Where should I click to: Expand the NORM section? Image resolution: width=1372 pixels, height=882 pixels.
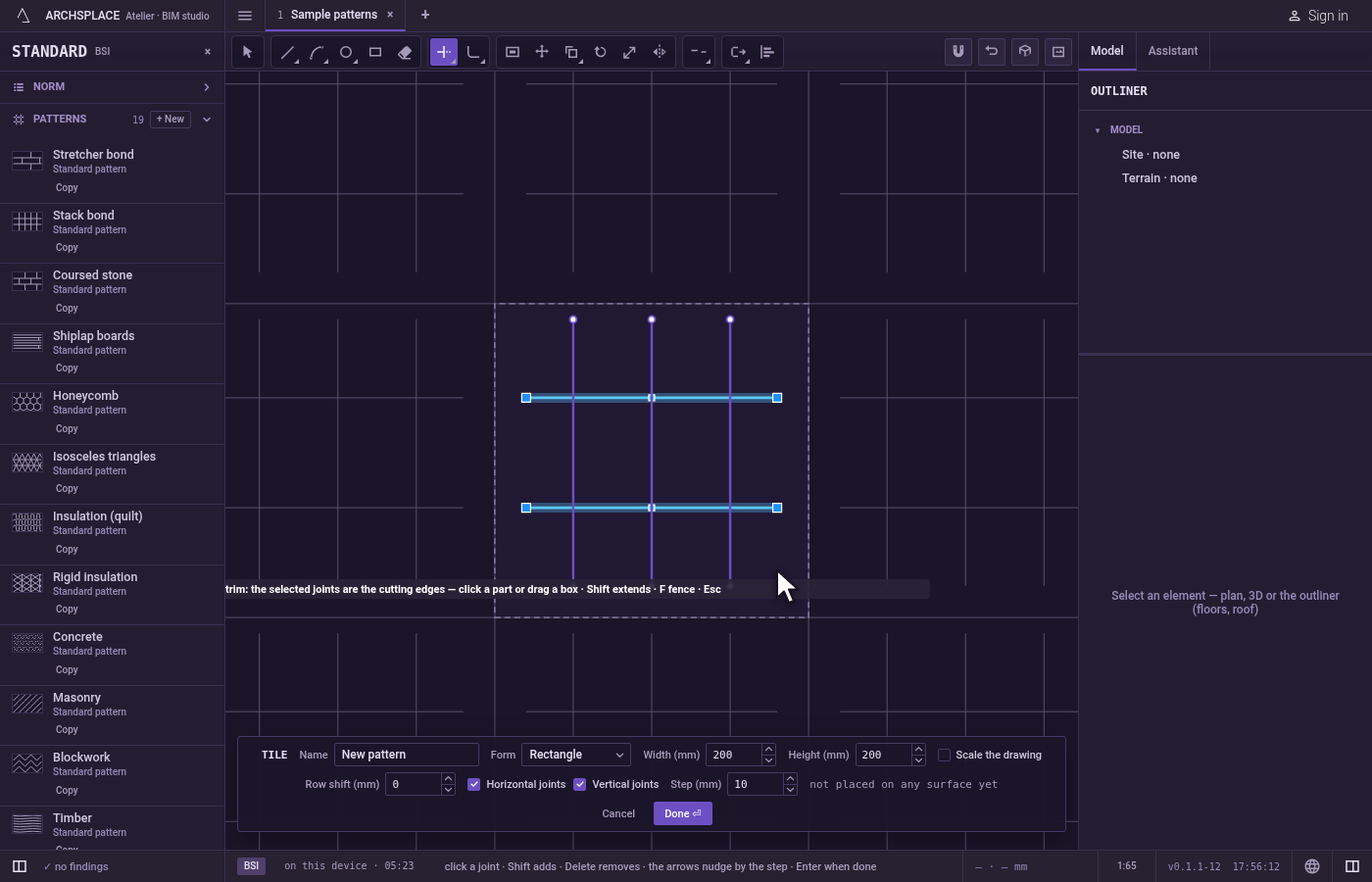point(112,87)
